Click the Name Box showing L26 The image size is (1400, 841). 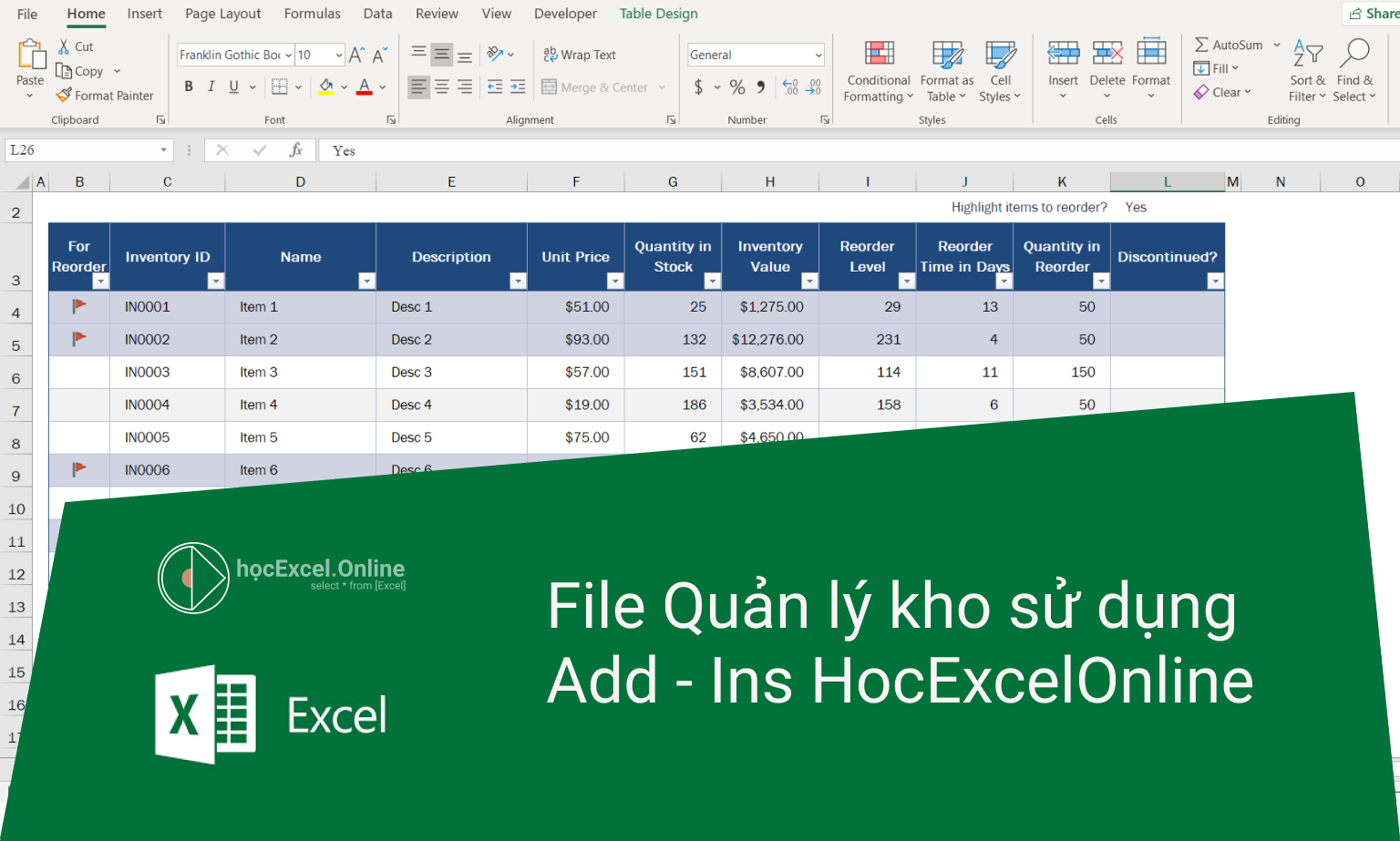[x=82, y=150]
